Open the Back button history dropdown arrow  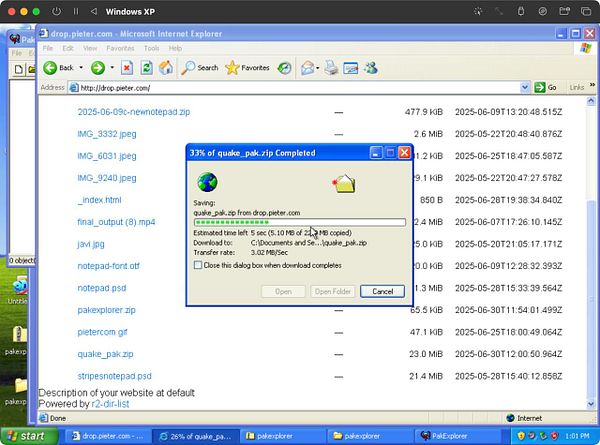point(81,68)
